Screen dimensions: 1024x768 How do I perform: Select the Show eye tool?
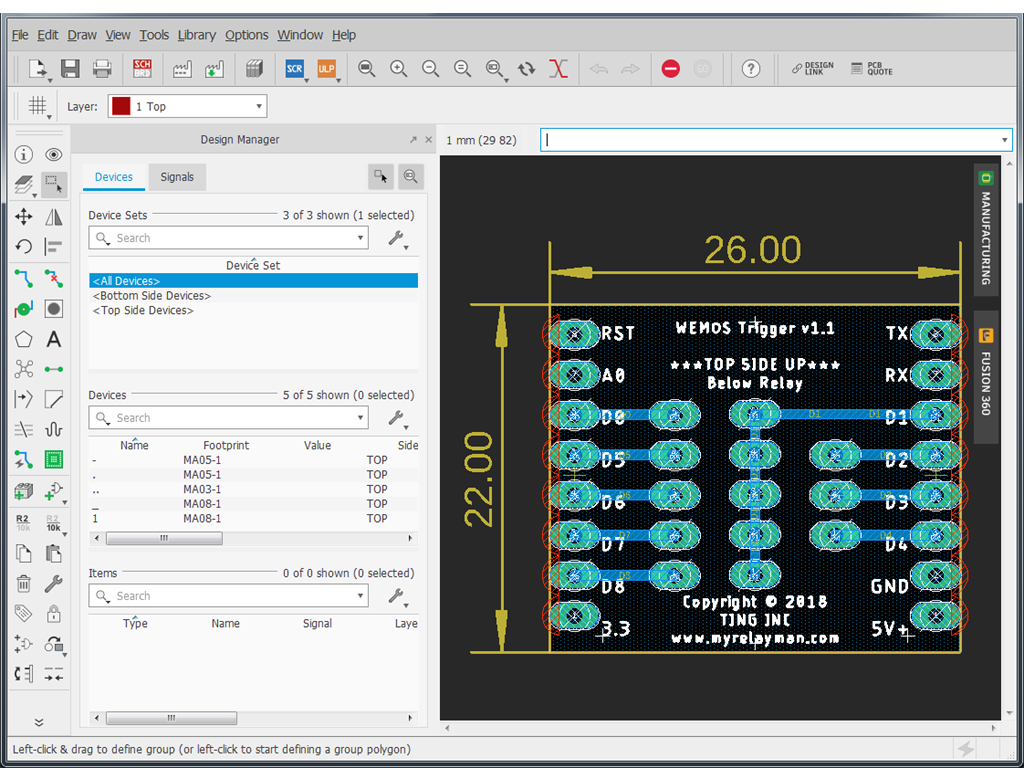click(x=54, y=154)
